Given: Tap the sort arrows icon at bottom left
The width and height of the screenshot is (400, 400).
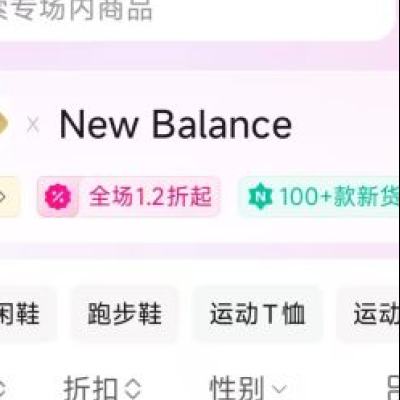Looking at the screenshot, I should 3,389.
